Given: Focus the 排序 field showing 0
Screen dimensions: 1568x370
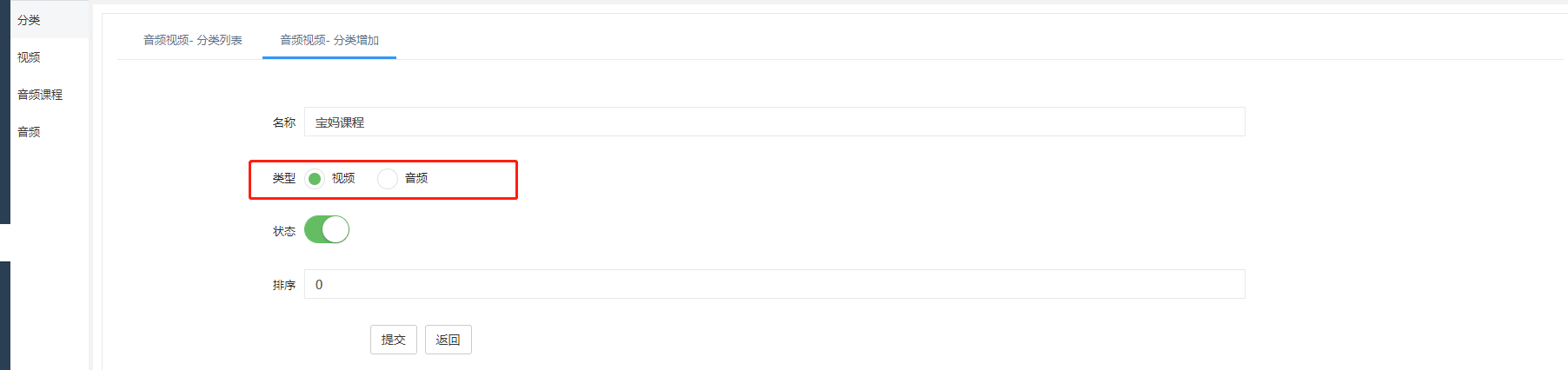Looking at the screenshot, I should (x=774, y=284).
